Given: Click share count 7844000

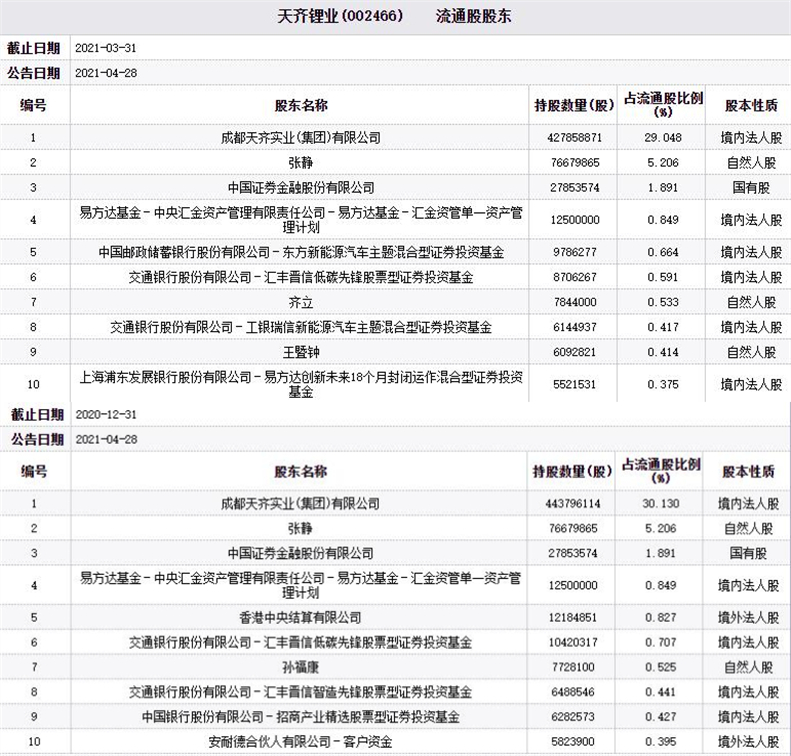Looking at the screenshot, I should pyautogui.click(x=575, y=303).
